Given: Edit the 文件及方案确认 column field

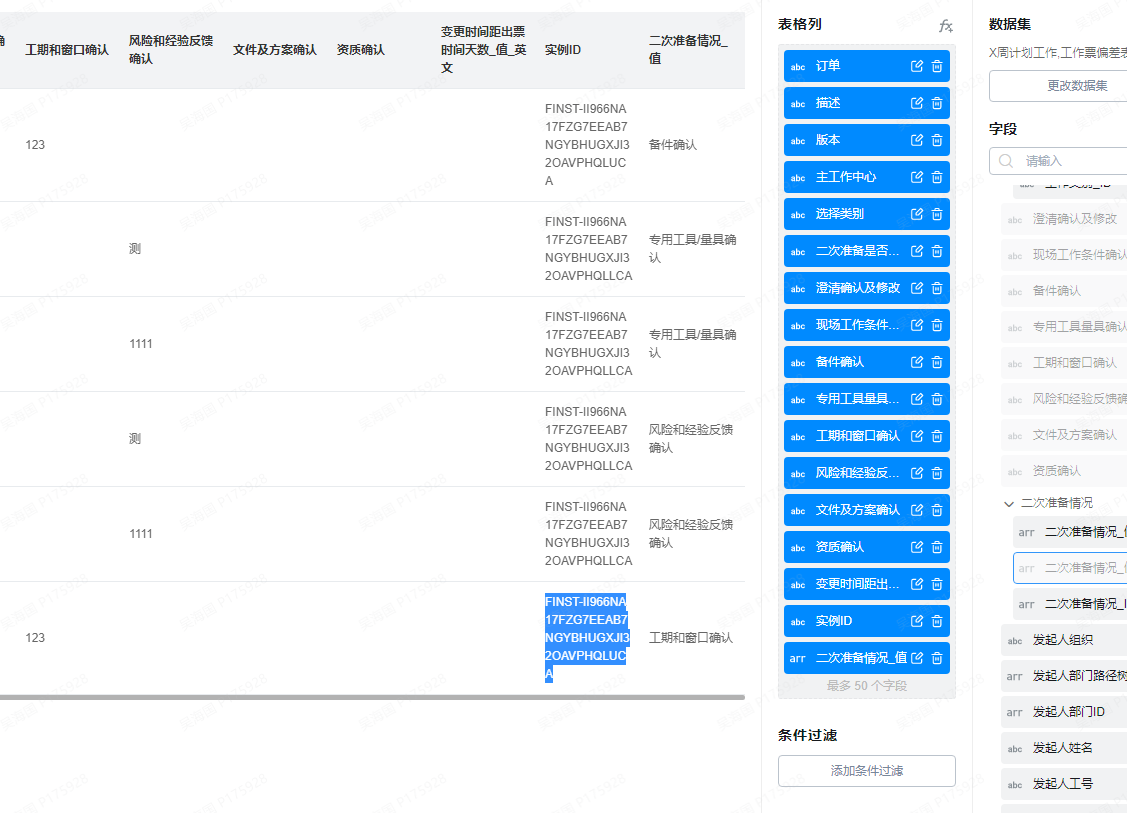Looking at the screenshot, I should point(916,510).
